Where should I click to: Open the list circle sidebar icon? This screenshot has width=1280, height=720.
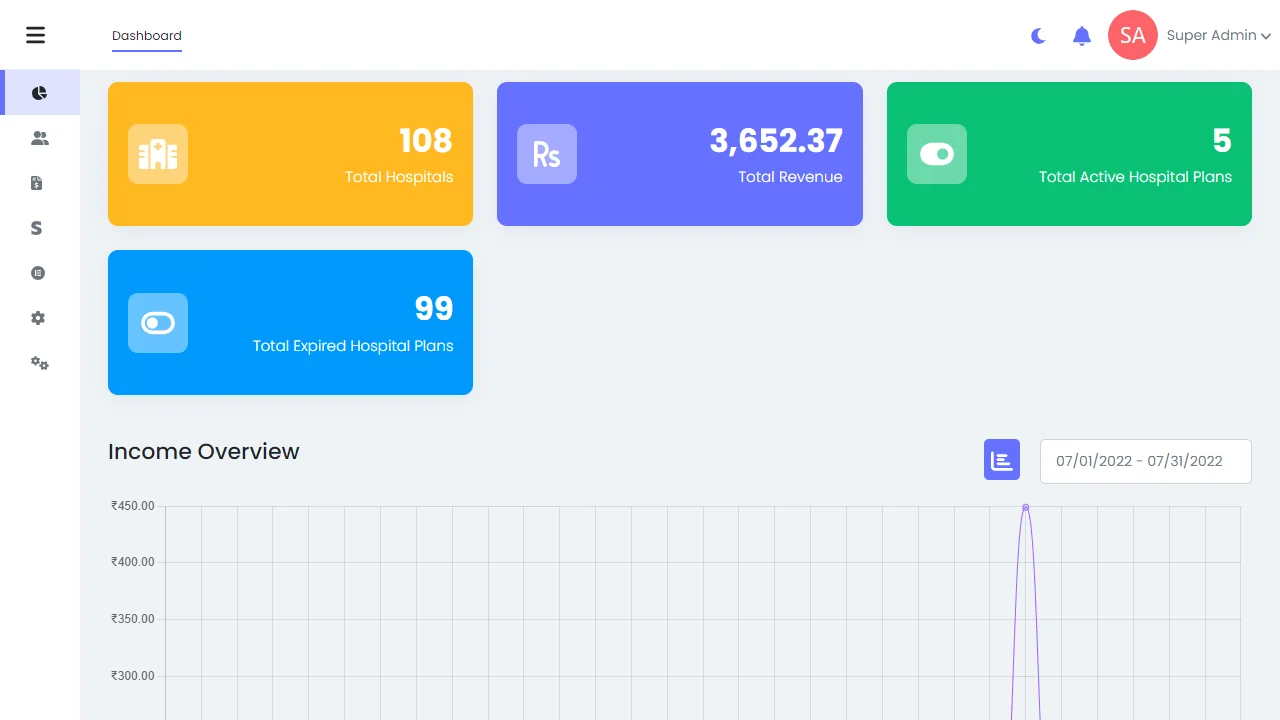[x=38, y=273]
